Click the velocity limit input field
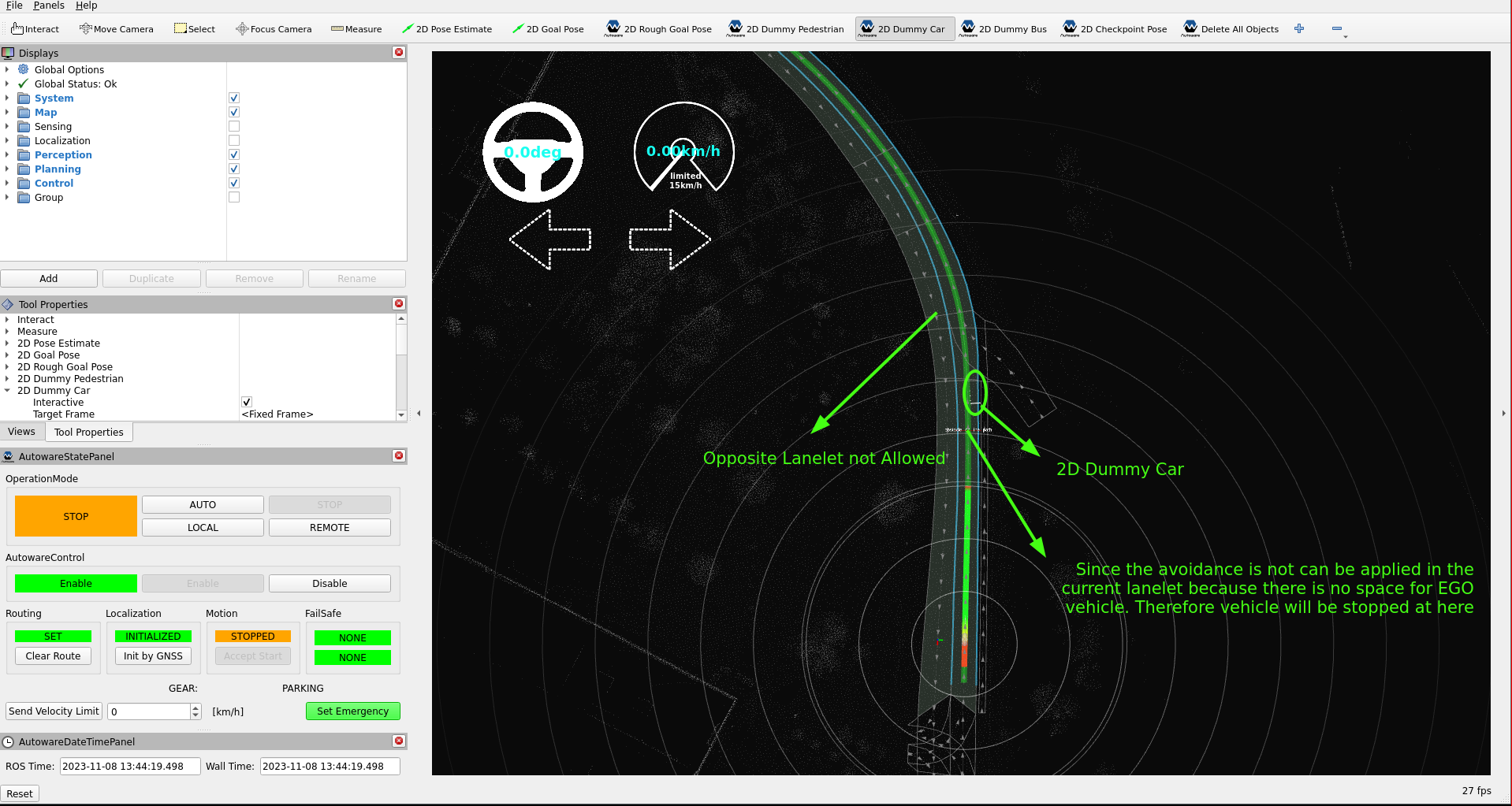1512x806 pixels. point(149,711)
